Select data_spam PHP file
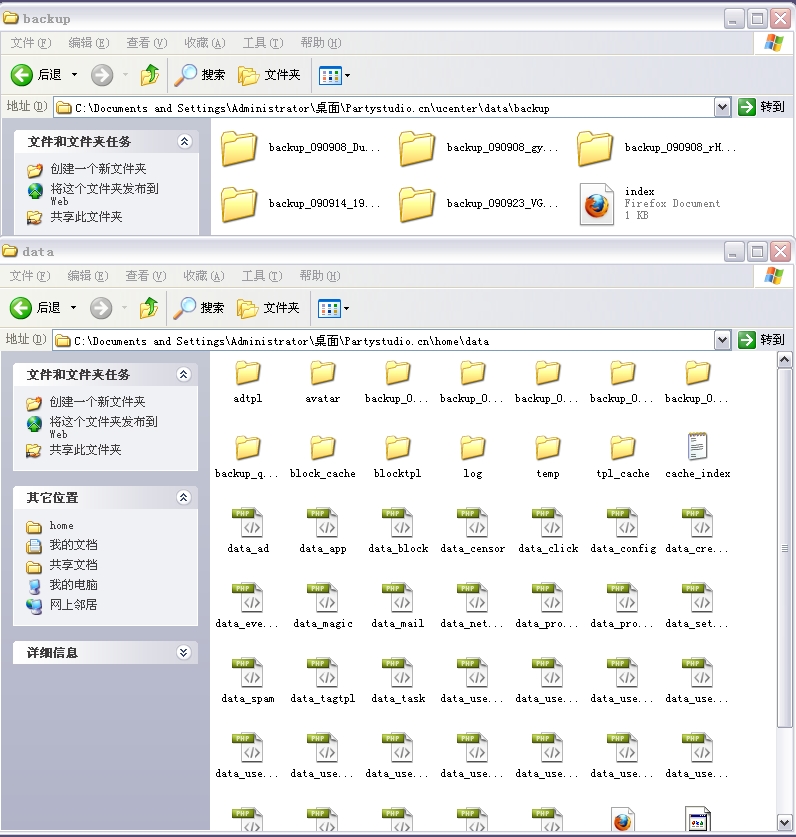Screen dimensions: 796x837 point(248,681)
